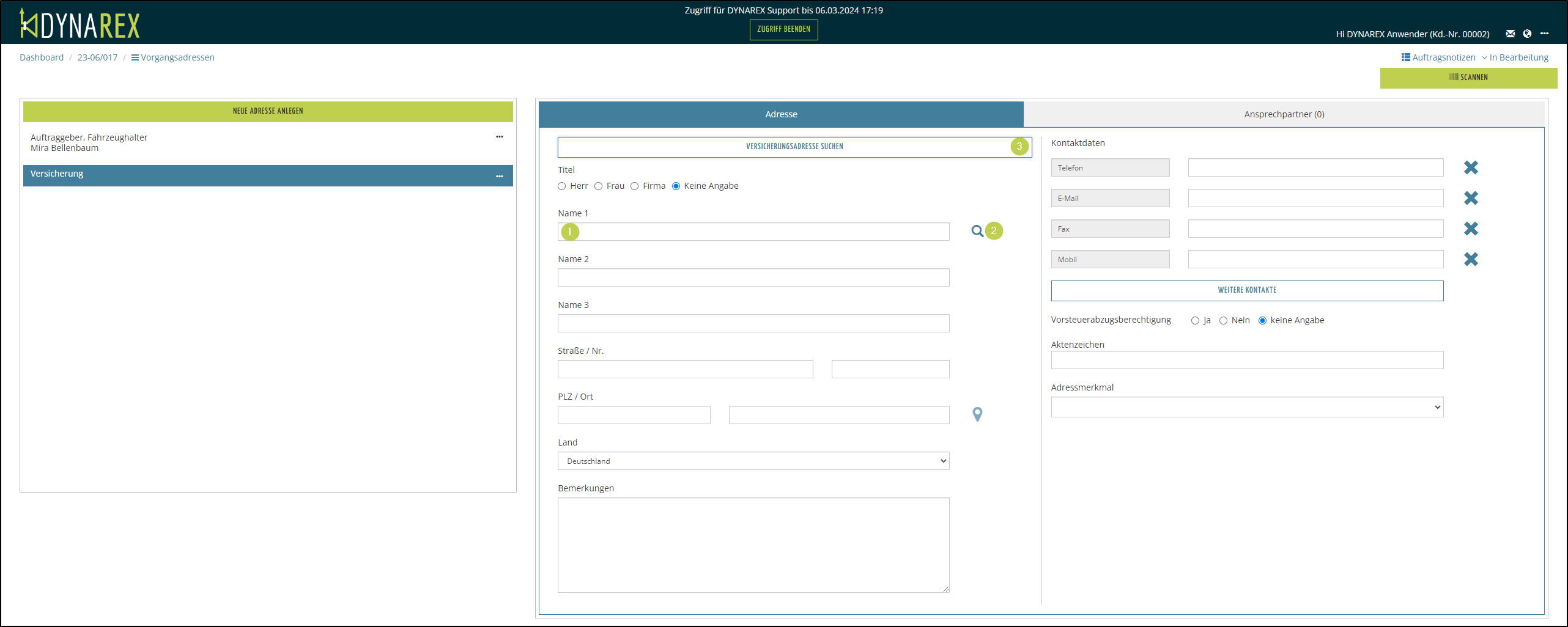Select the Firma title radio button
The height and width of the screenshot is (627, 1568).
635,186
